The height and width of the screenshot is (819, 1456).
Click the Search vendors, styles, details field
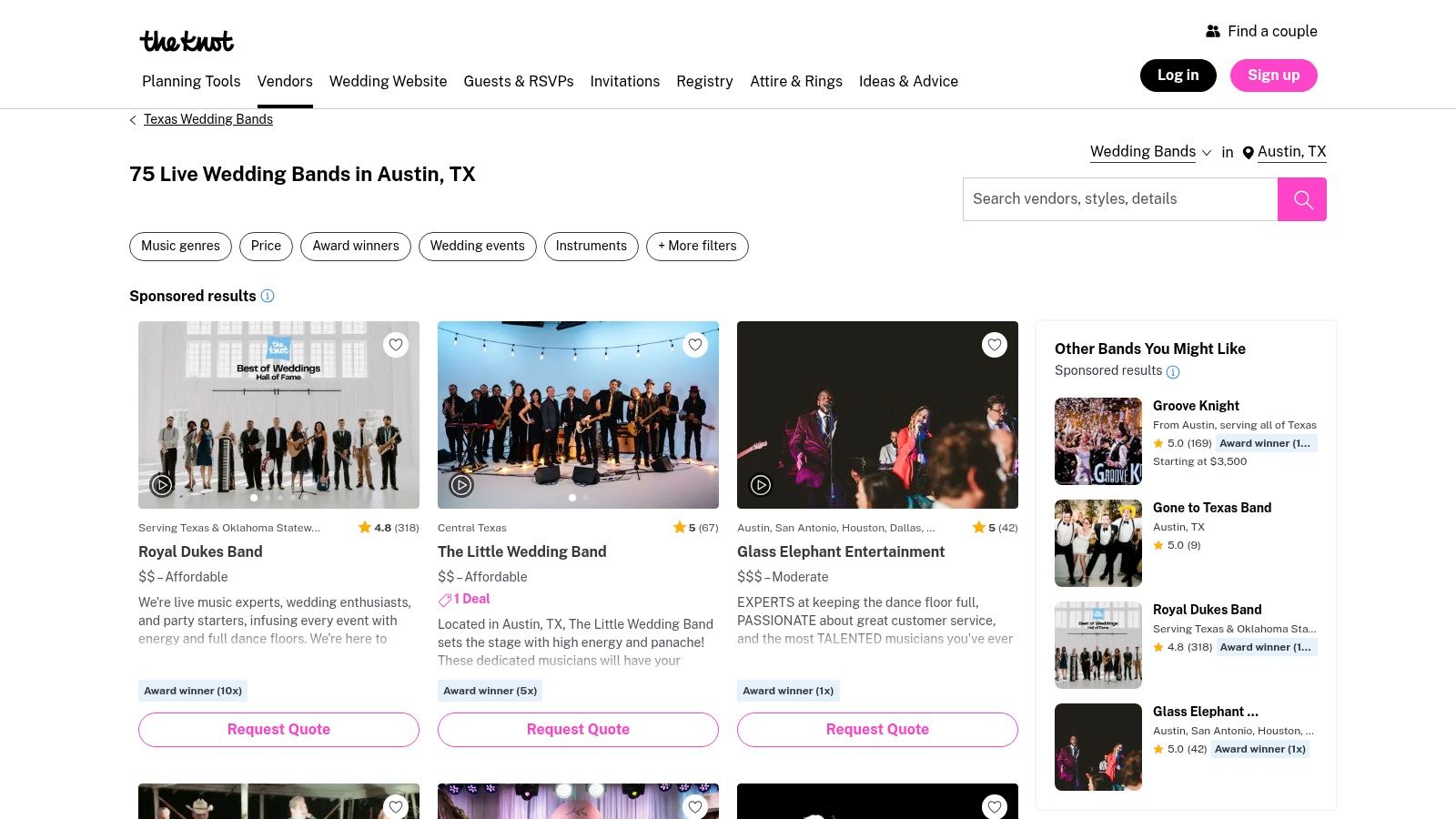pos(1120,199)
